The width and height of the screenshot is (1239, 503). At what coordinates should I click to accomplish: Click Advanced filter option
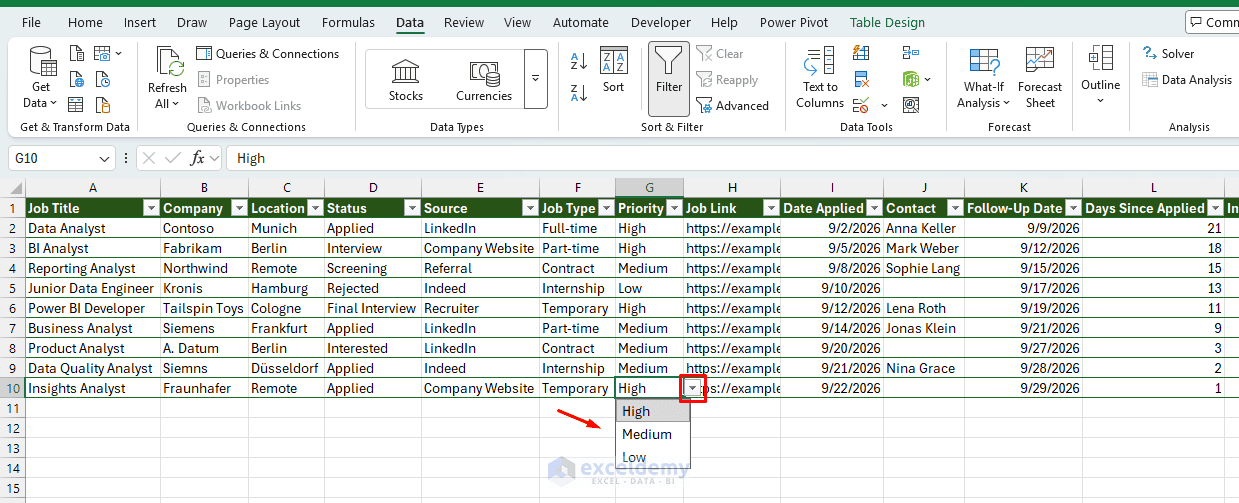[x=733, y=106]
